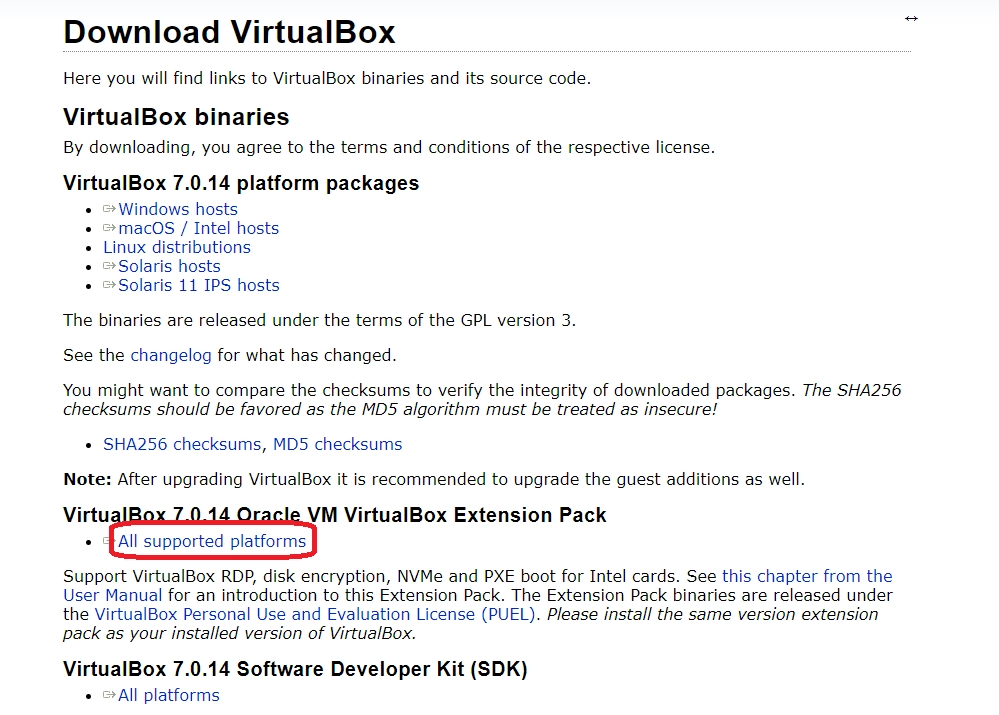The image size is (999, 715).
Task: Click the VirtualBox 7.0.14 Software Developer Kit heading
Action: pos(295,669)
